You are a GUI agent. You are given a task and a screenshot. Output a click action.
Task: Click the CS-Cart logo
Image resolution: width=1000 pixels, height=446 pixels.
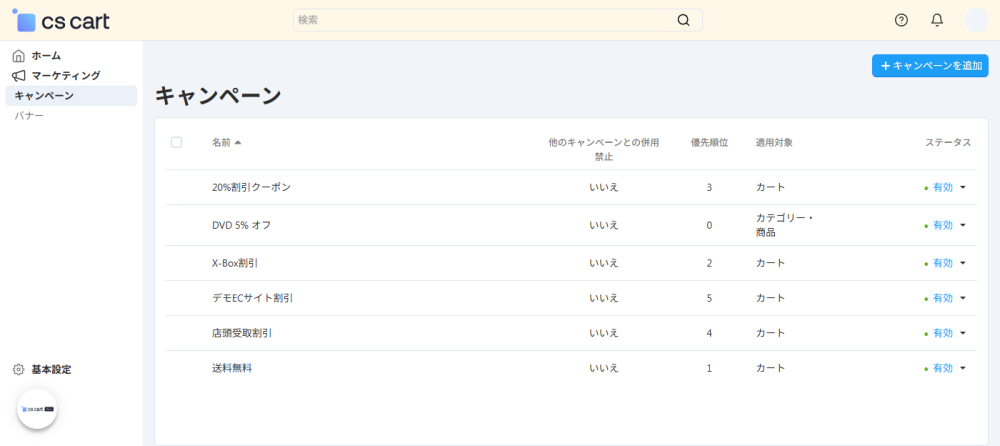click(61, 21)
